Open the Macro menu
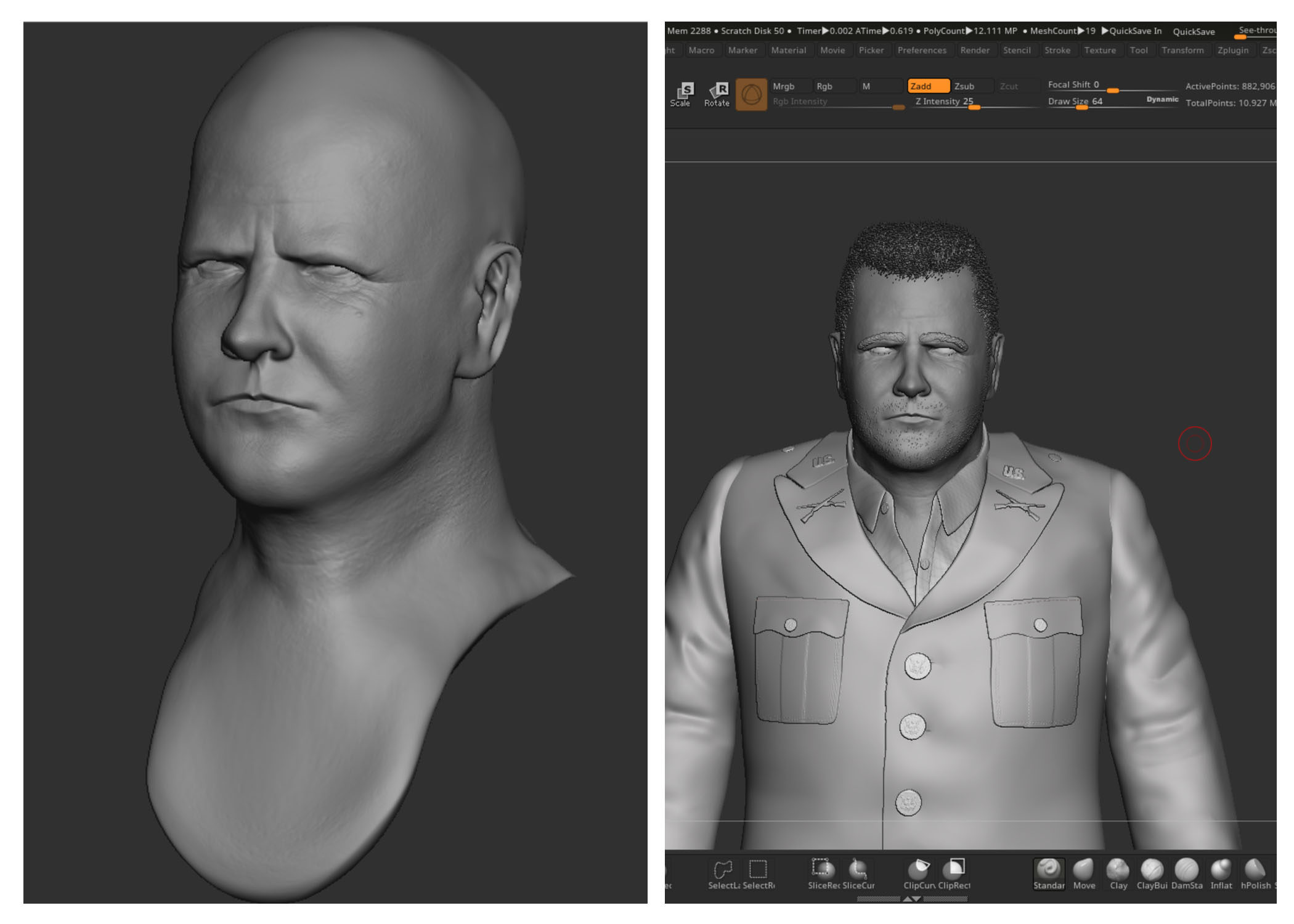The image size is (1294, 924). point(701,51)
